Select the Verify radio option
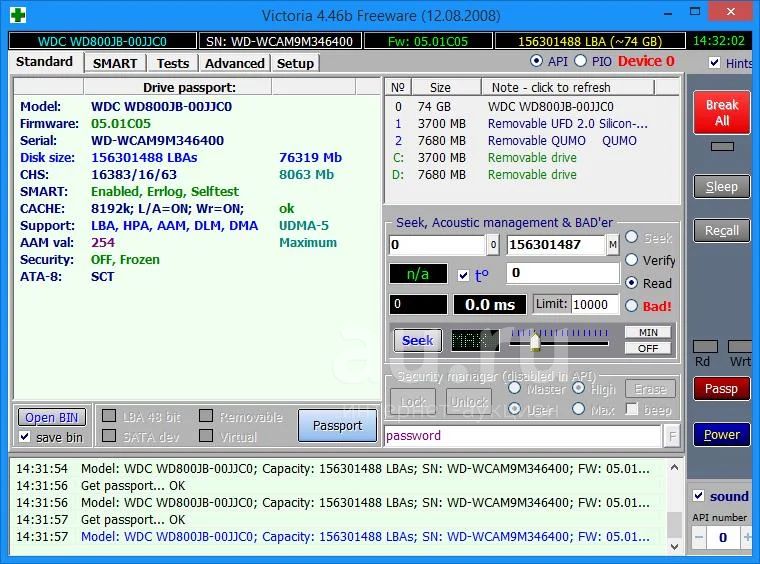Image resolution: width=760 pixels, height=564 pixels. 631,260
